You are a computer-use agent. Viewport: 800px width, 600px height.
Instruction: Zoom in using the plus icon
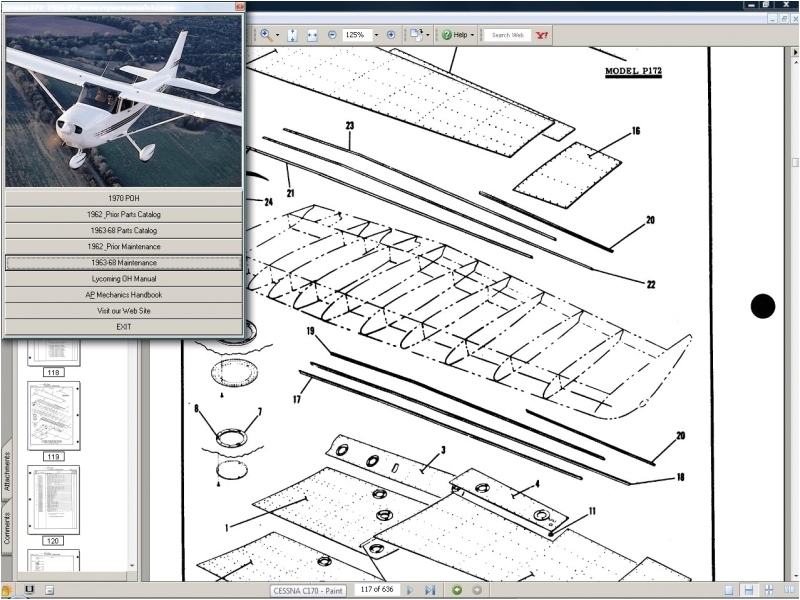point(391,33)
